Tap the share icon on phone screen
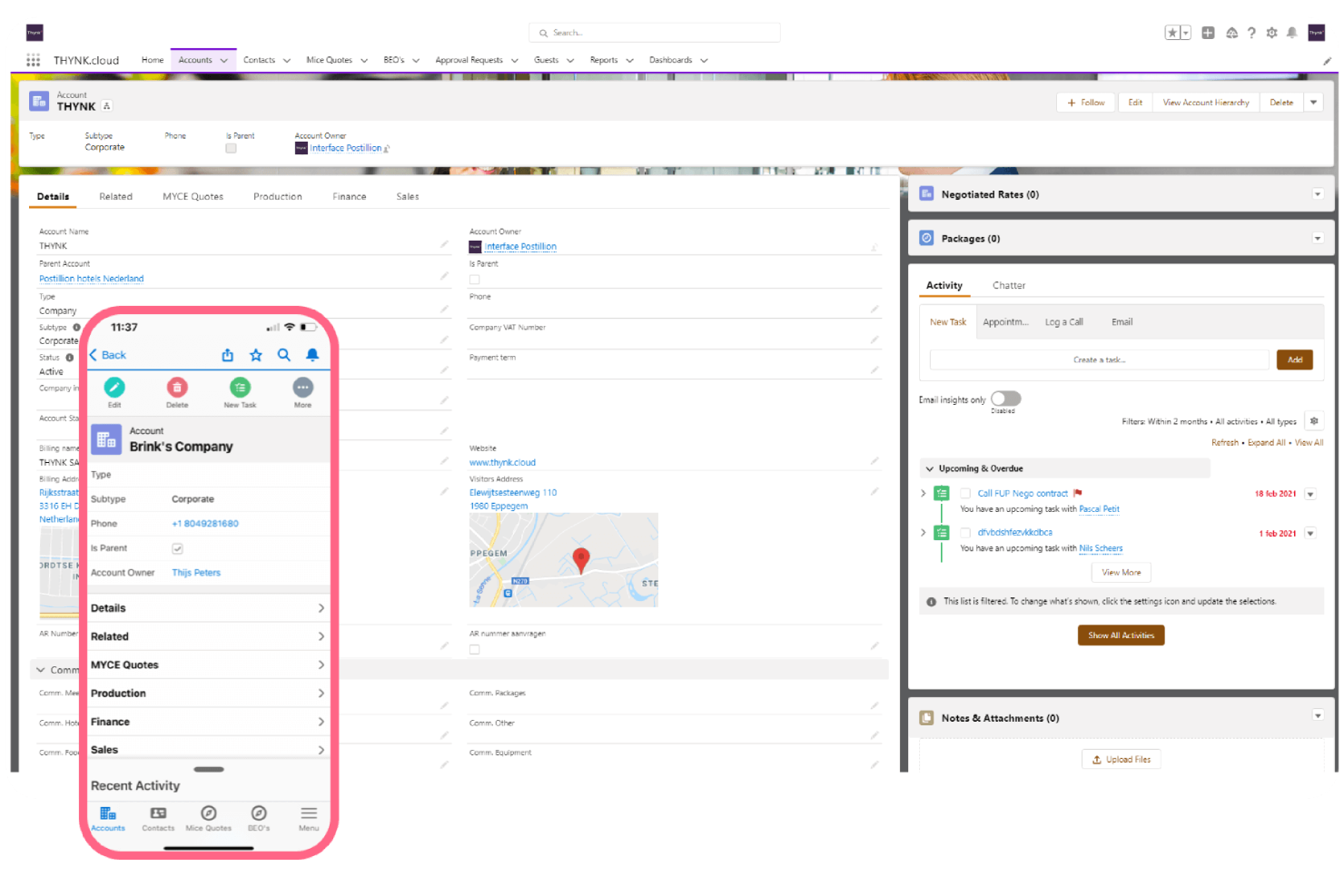Screen dimensions: 1344x896 click(x=228, y=355)
